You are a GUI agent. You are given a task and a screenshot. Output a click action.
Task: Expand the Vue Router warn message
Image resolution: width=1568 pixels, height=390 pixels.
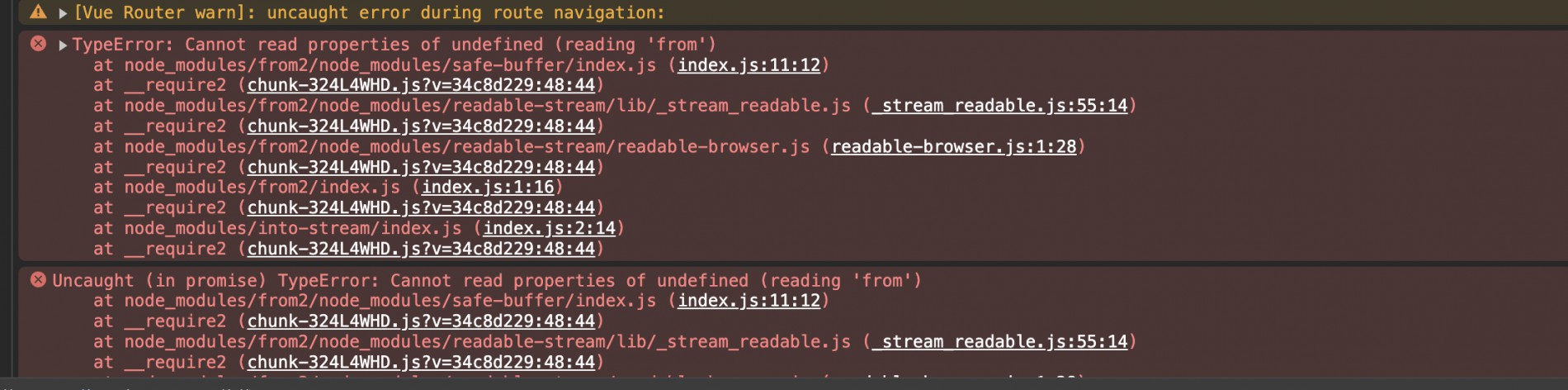click(63, 13)
